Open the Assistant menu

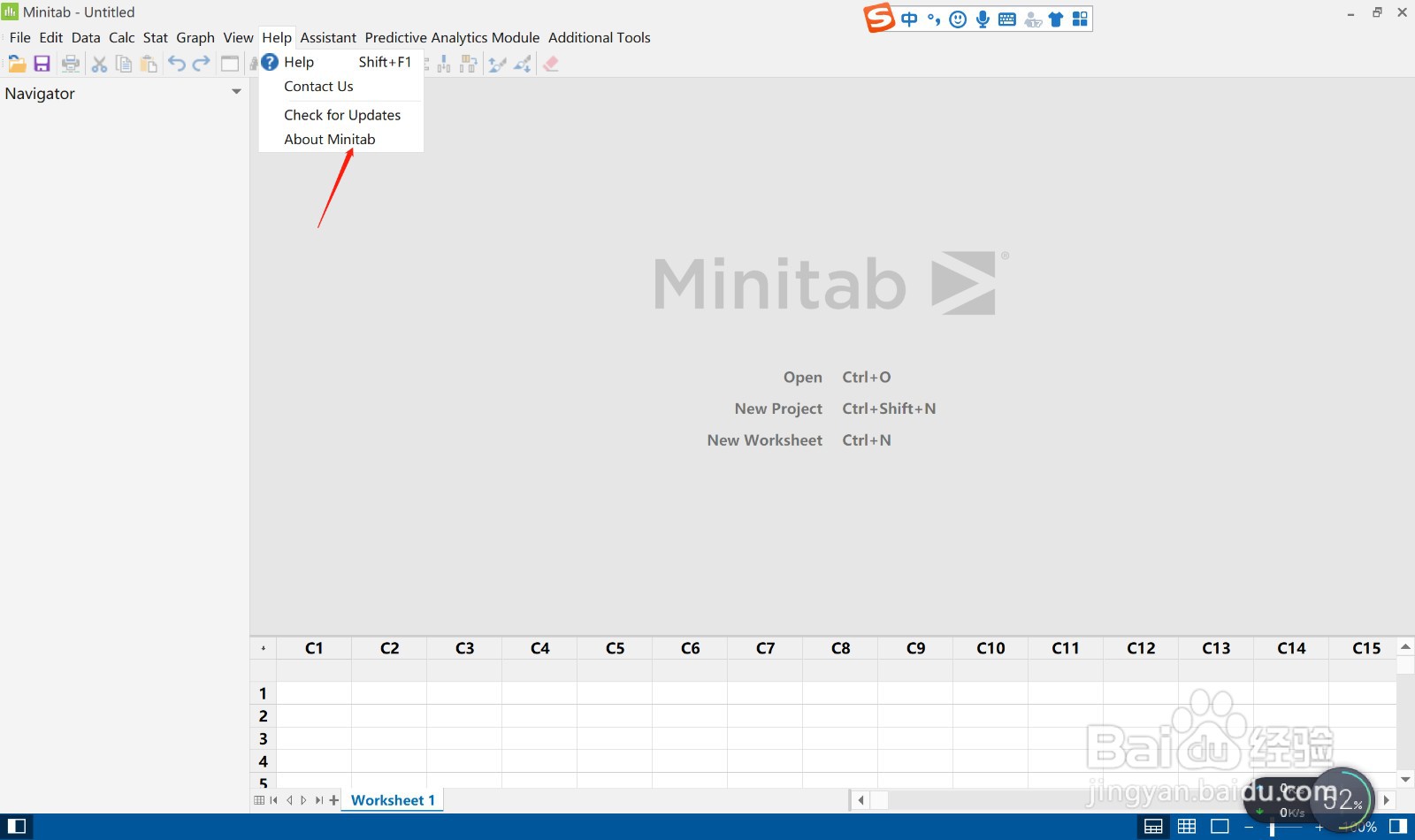(x=328, y=37)
